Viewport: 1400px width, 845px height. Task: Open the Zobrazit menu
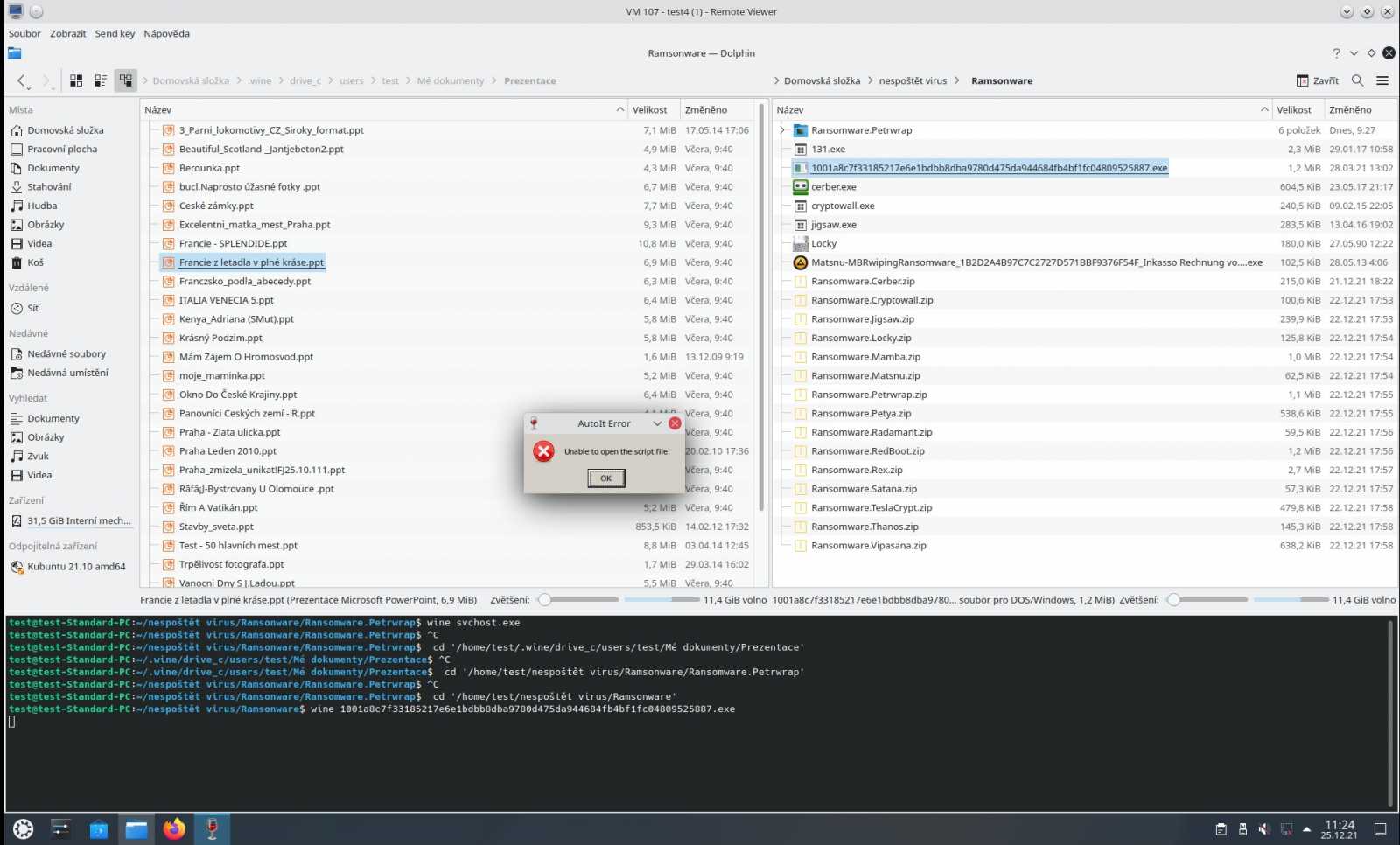coord(68,33)
